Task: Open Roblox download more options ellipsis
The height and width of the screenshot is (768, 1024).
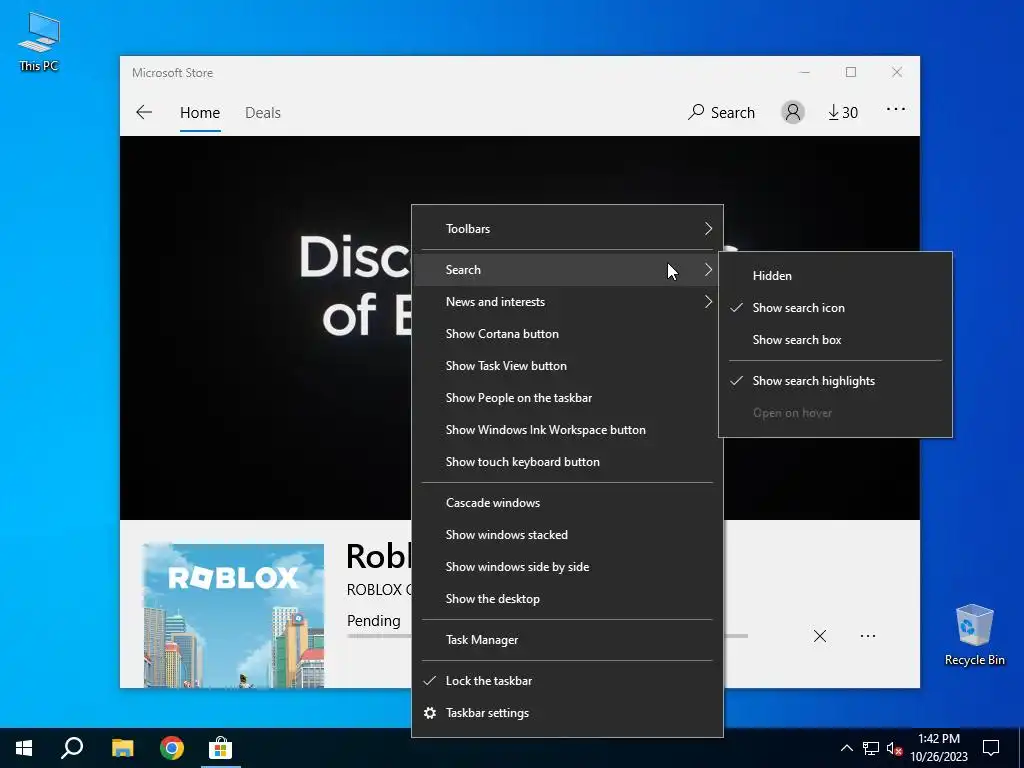Action: tap(867, 636)
